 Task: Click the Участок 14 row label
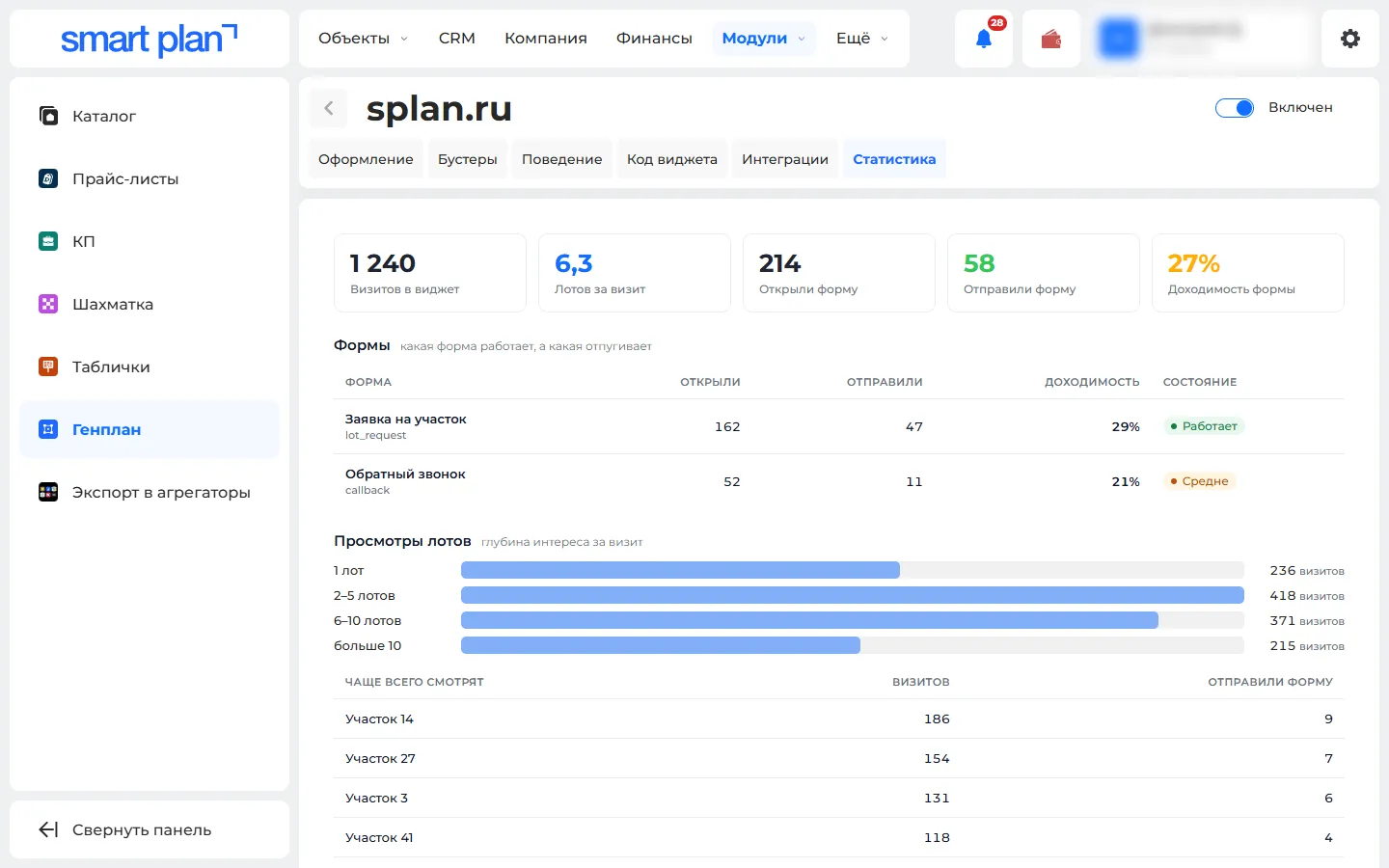[x=379, y=719]
